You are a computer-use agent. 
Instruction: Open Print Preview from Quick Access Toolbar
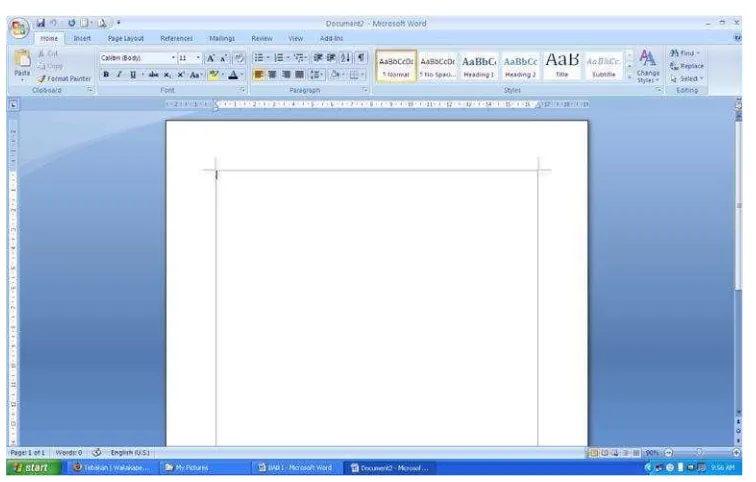(102, 23)
